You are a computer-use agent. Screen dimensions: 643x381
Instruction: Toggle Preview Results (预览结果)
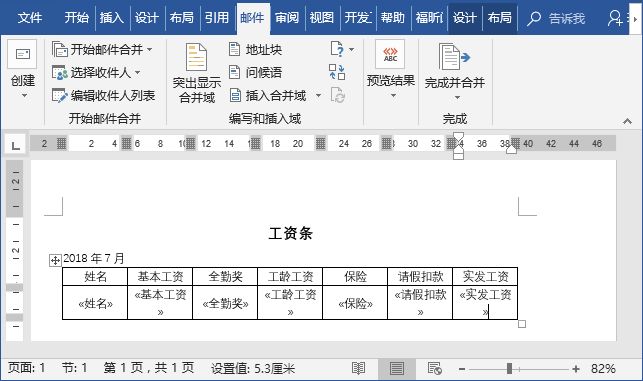coord(390,70)
